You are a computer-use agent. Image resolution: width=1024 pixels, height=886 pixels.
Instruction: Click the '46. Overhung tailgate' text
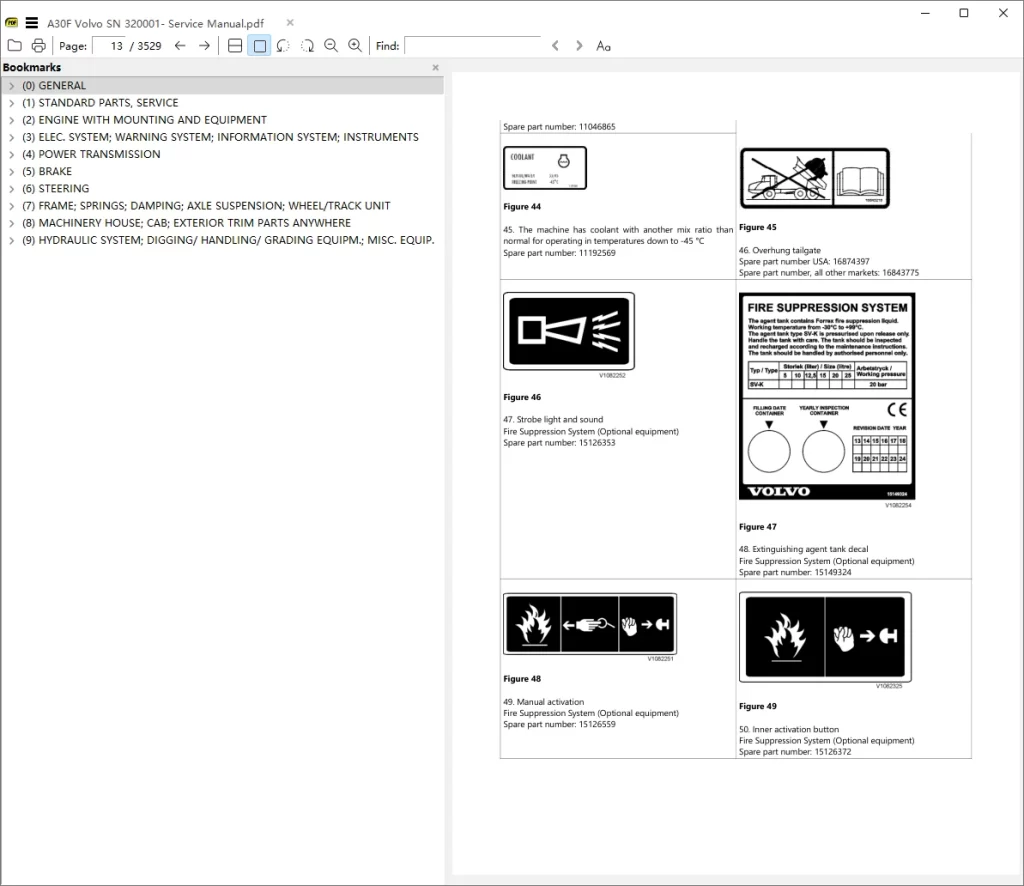click(x=780, y=250)
